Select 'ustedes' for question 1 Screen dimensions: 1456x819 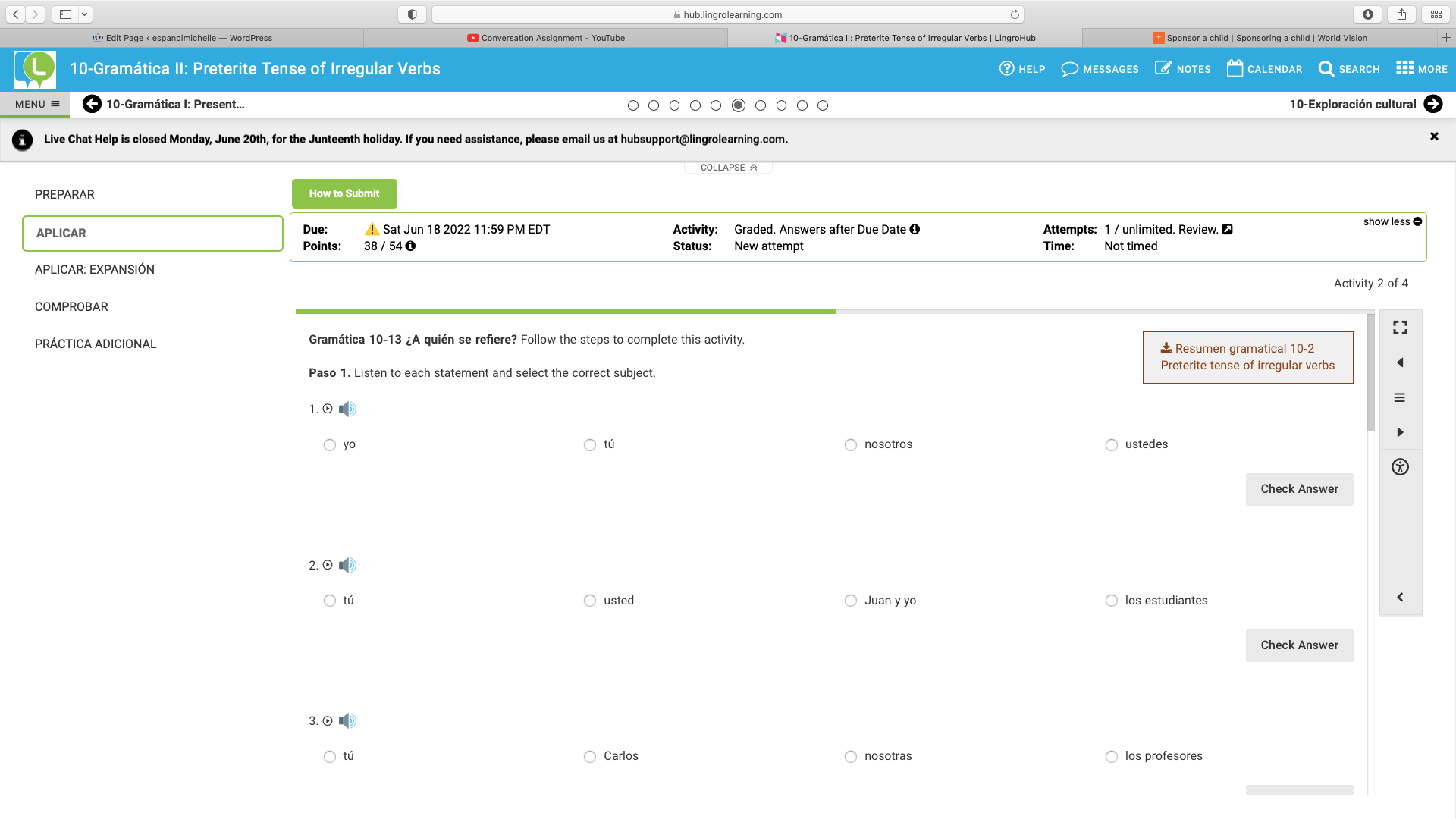(x=1112, y=445)
